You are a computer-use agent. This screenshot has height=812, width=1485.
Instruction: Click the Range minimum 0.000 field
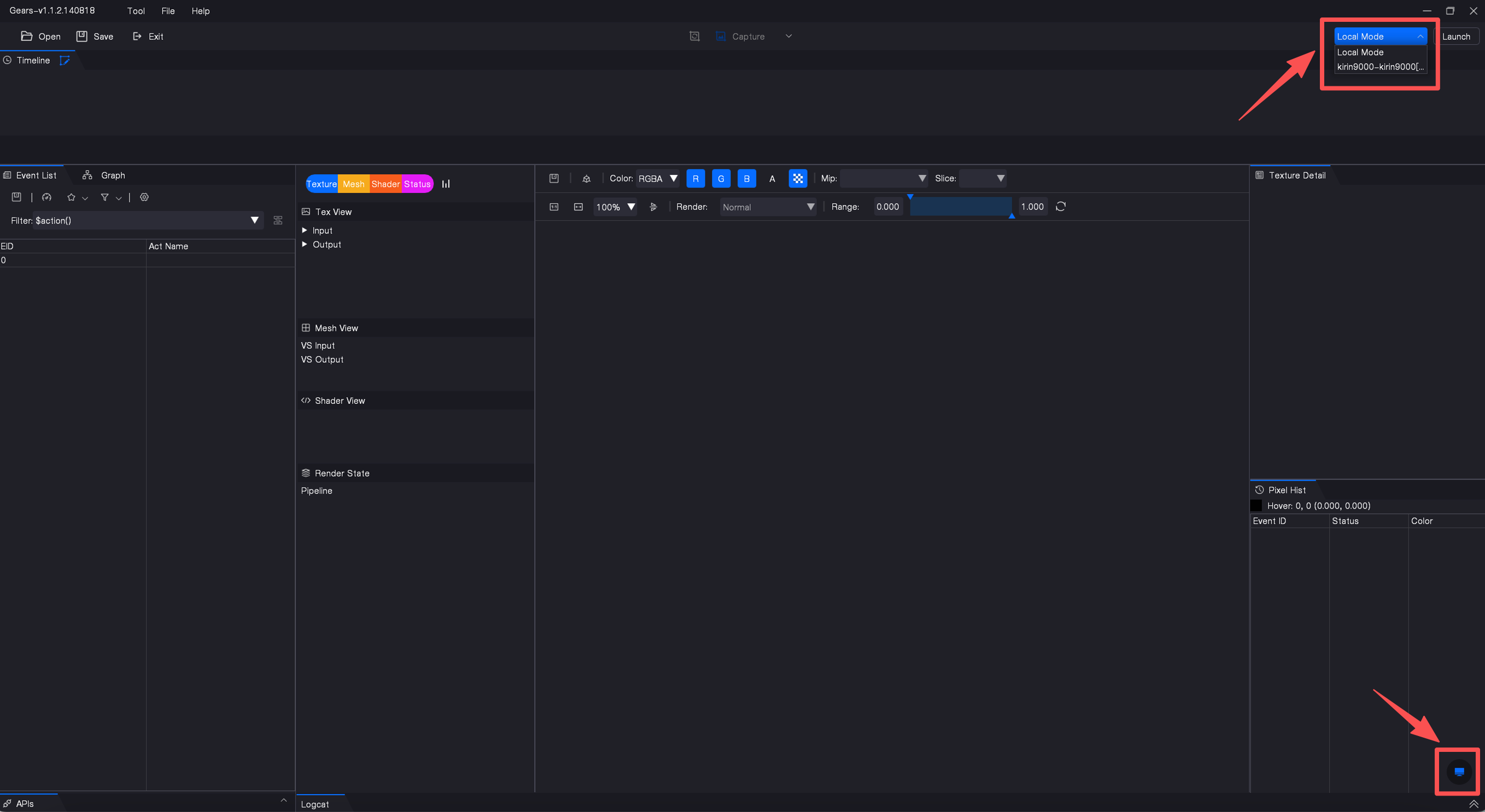click(888, 207)
